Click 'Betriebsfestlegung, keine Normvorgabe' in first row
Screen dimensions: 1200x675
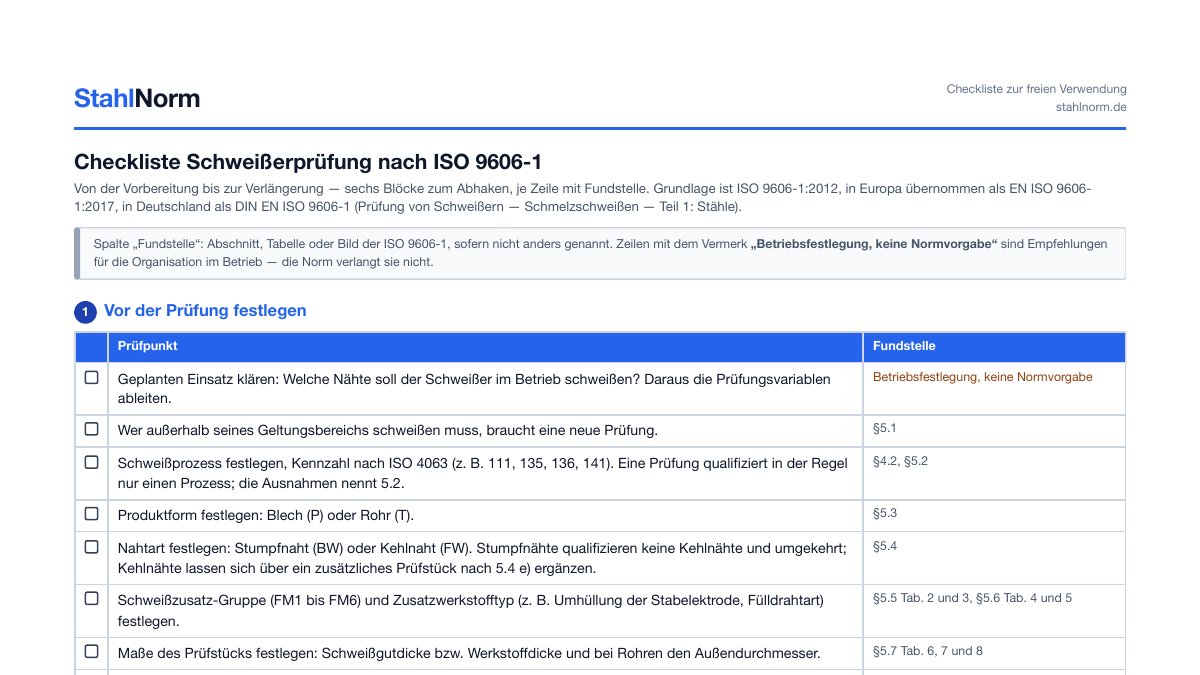[x=982, y=377]
